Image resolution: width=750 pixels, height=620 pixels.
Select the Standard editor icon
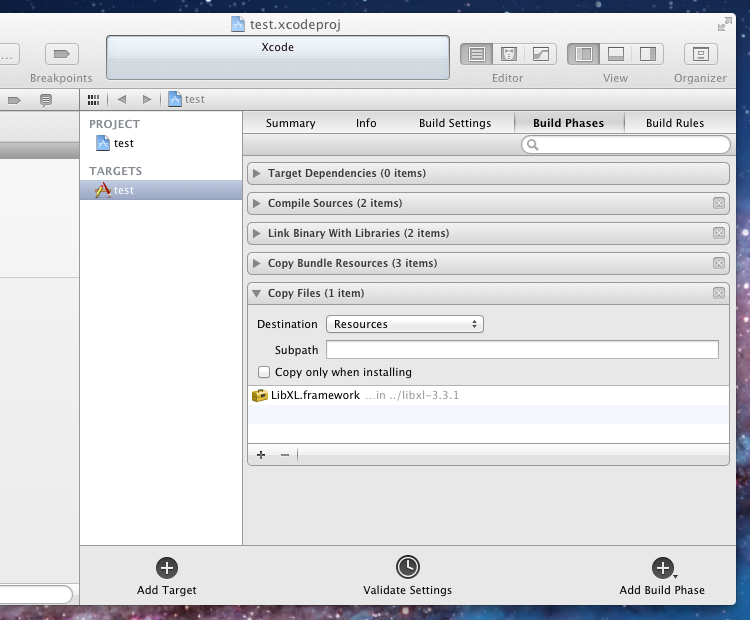[476, 54]
